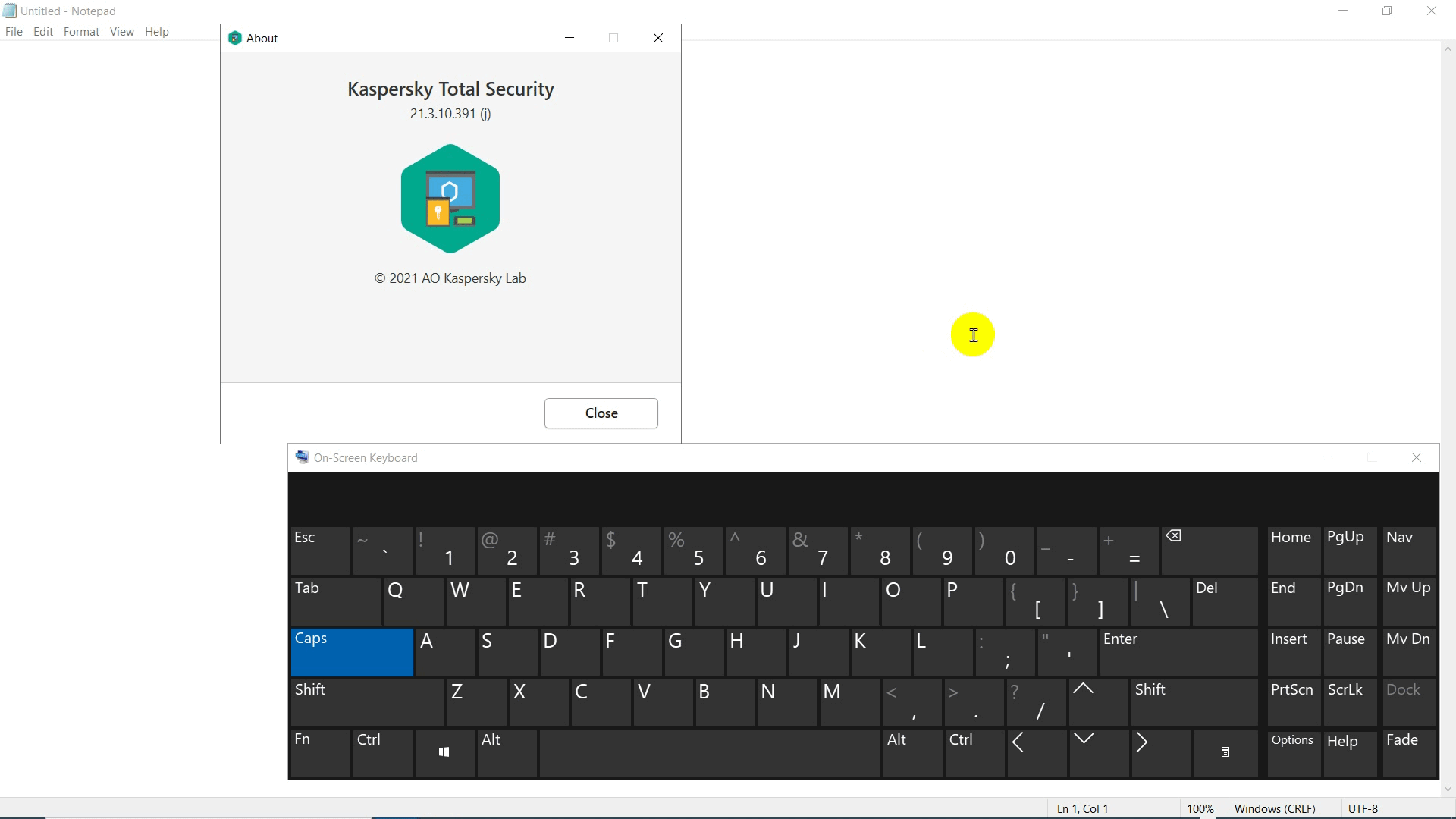Open the Format menu in Notepad
Image resolution: width=1456 pixels, height=819 pixels.
point(81,32)
